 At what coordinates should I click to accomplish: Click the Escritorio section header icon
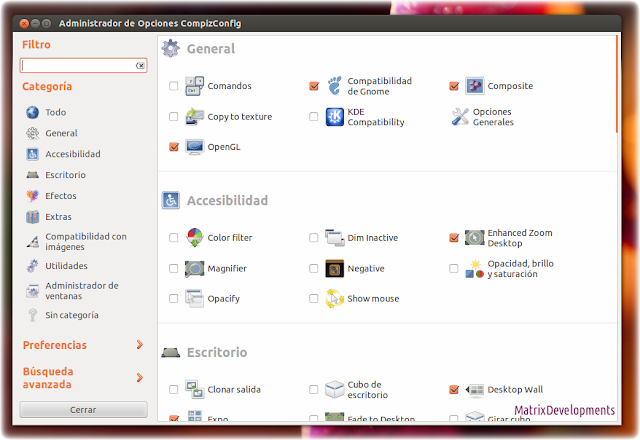[x=171, y=352]
